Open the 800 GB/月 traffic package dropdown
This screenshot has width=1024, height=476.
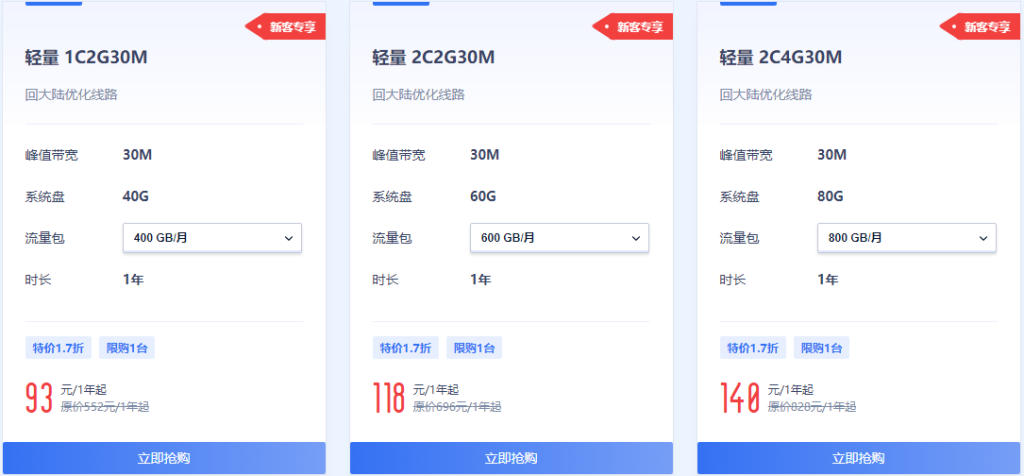coord(906,238)
